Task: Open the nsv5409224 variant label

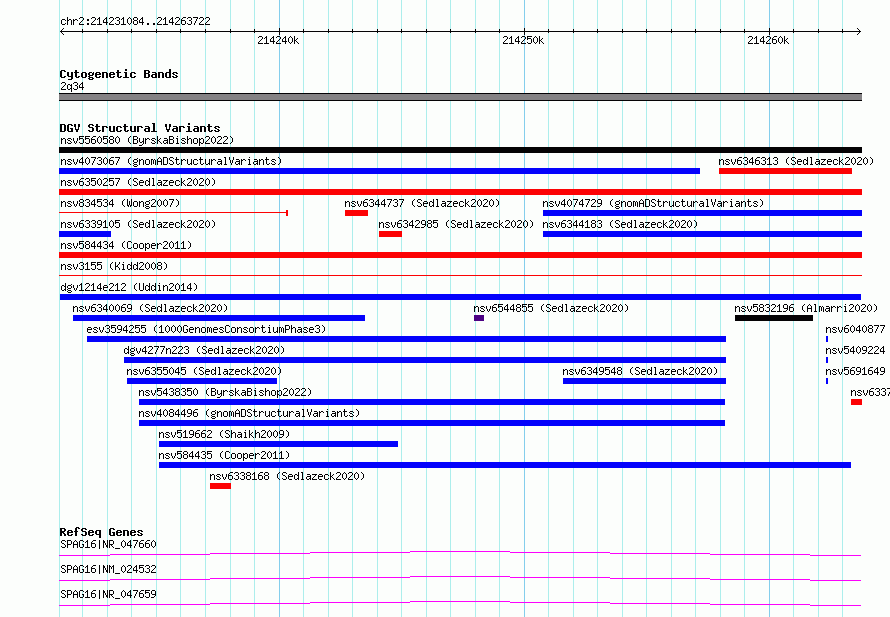Action: 855,350
